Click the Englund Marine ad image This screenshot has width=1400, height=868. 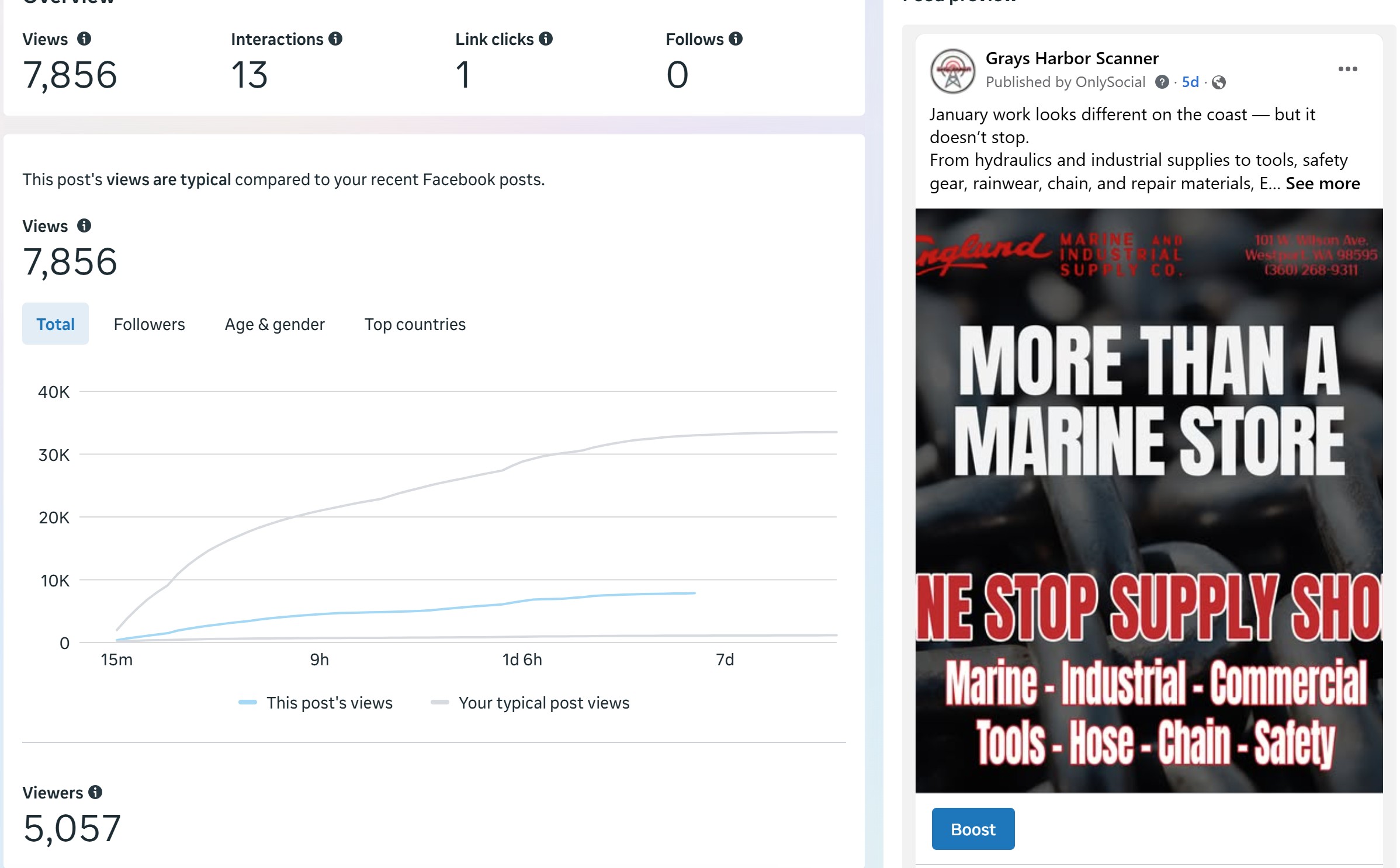tap(1149, 500)
